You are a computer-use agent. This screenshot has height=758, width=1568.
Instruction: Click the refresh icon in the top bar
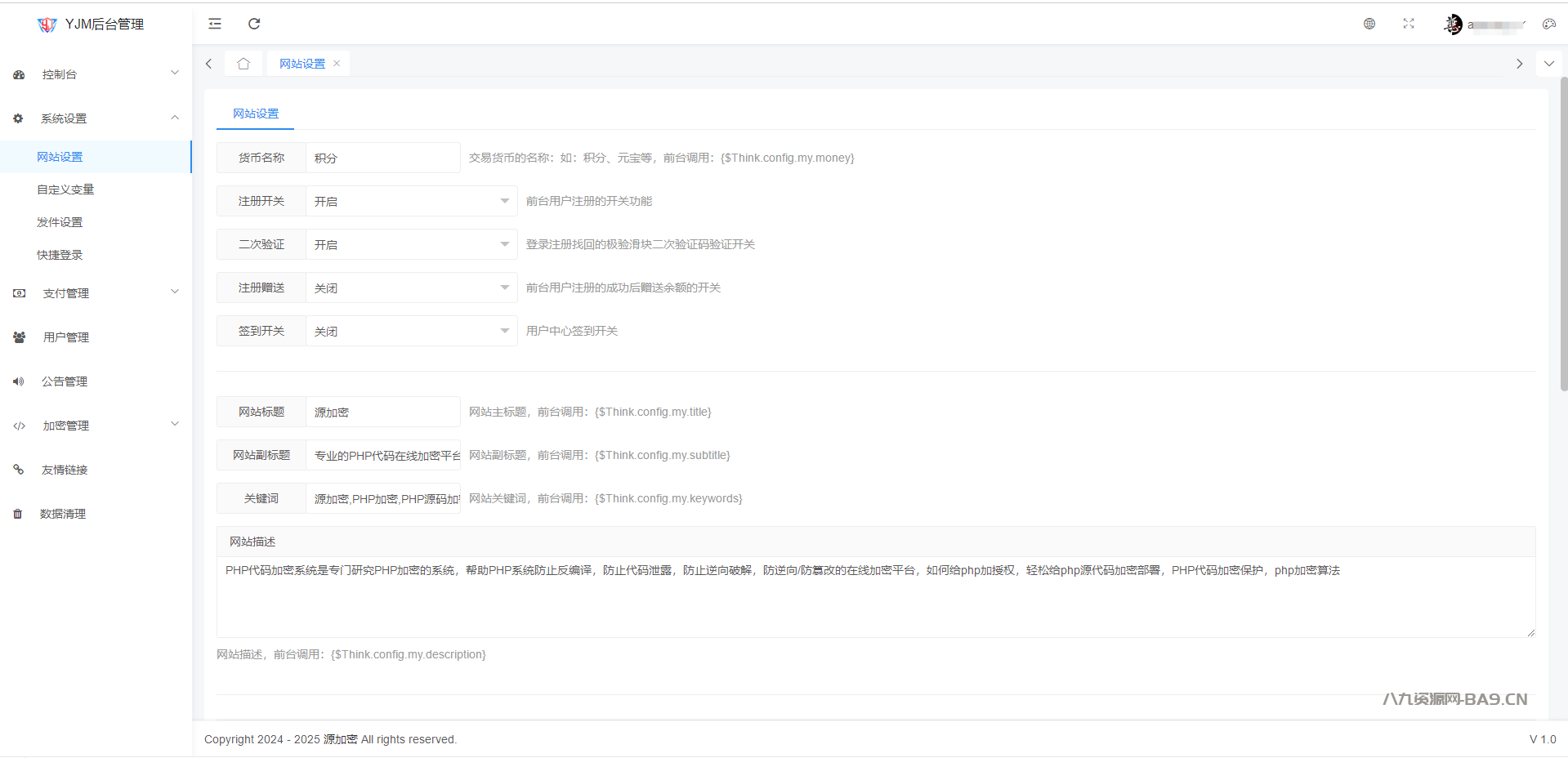coord(254,24)
